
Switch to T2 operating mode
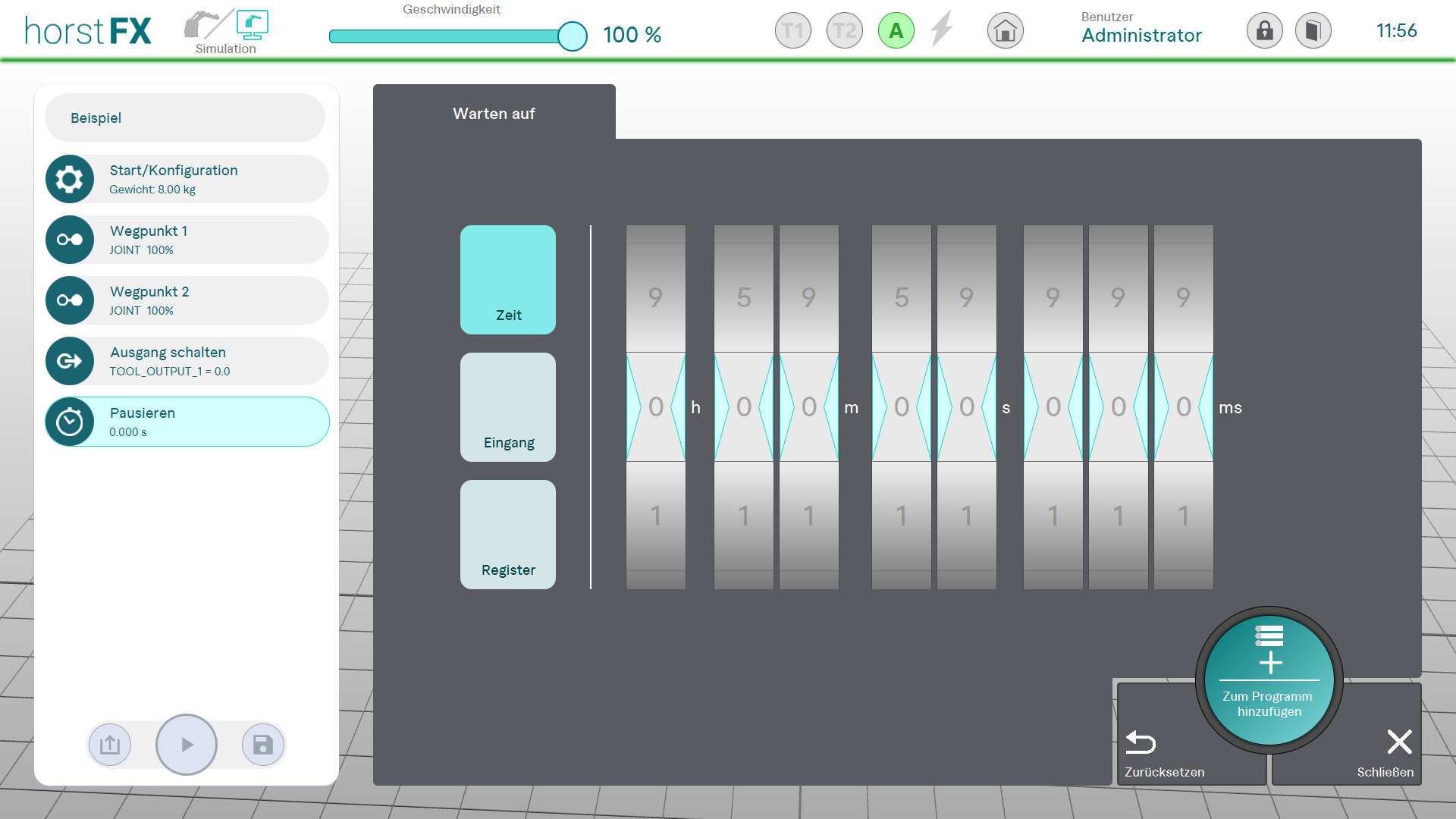click(x=844, y=31)
